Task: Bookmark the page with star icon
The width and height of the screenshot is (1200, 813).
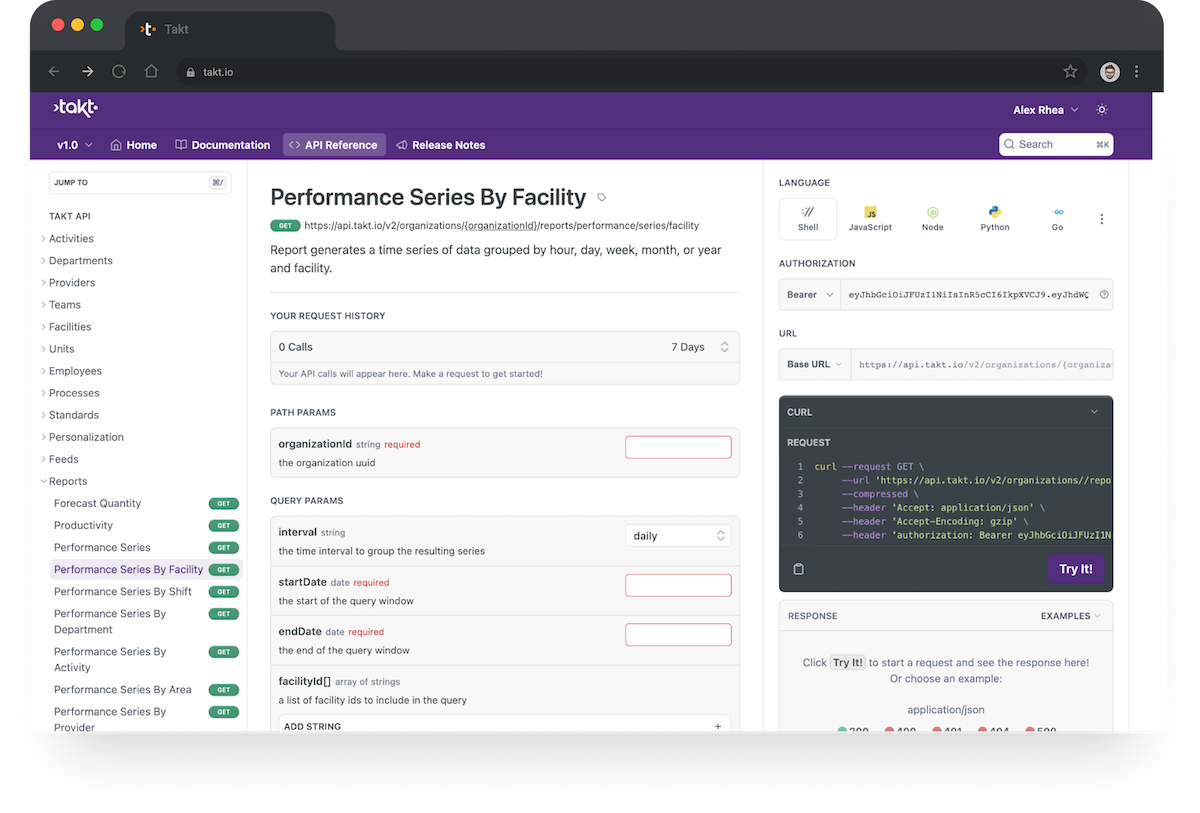Action: click(1070, 72)
